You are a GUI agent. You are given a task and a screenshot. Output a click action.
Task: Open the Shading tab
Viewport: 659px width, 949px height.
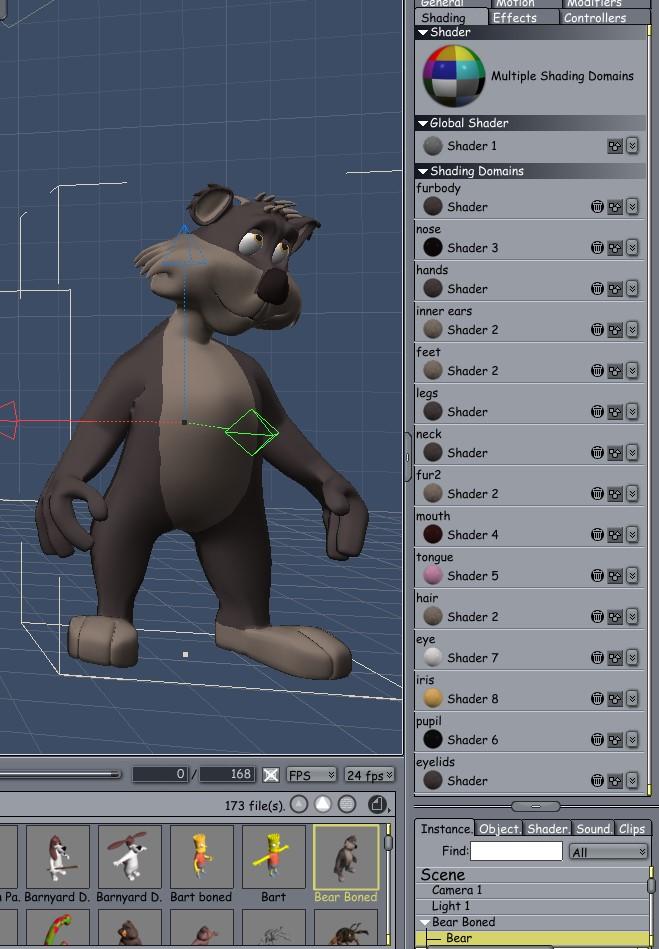click(x=451, y=18)
